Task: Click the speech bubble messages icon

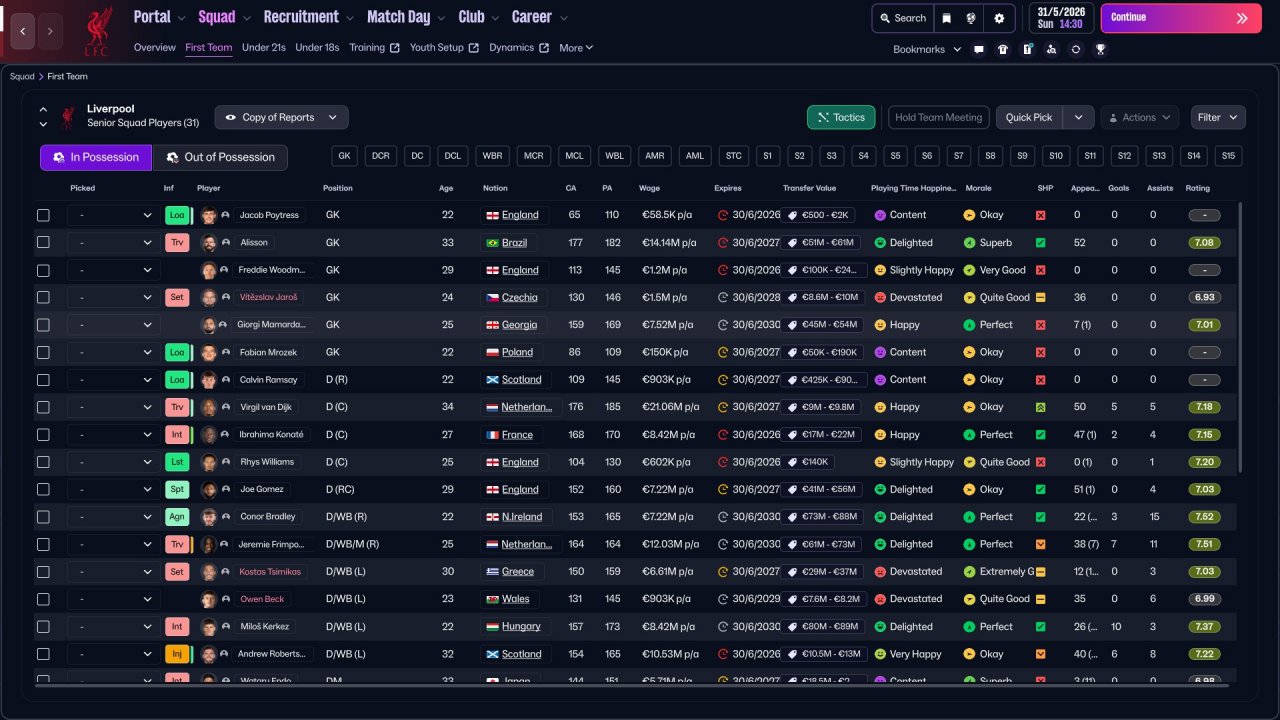Action: (979, 49)
